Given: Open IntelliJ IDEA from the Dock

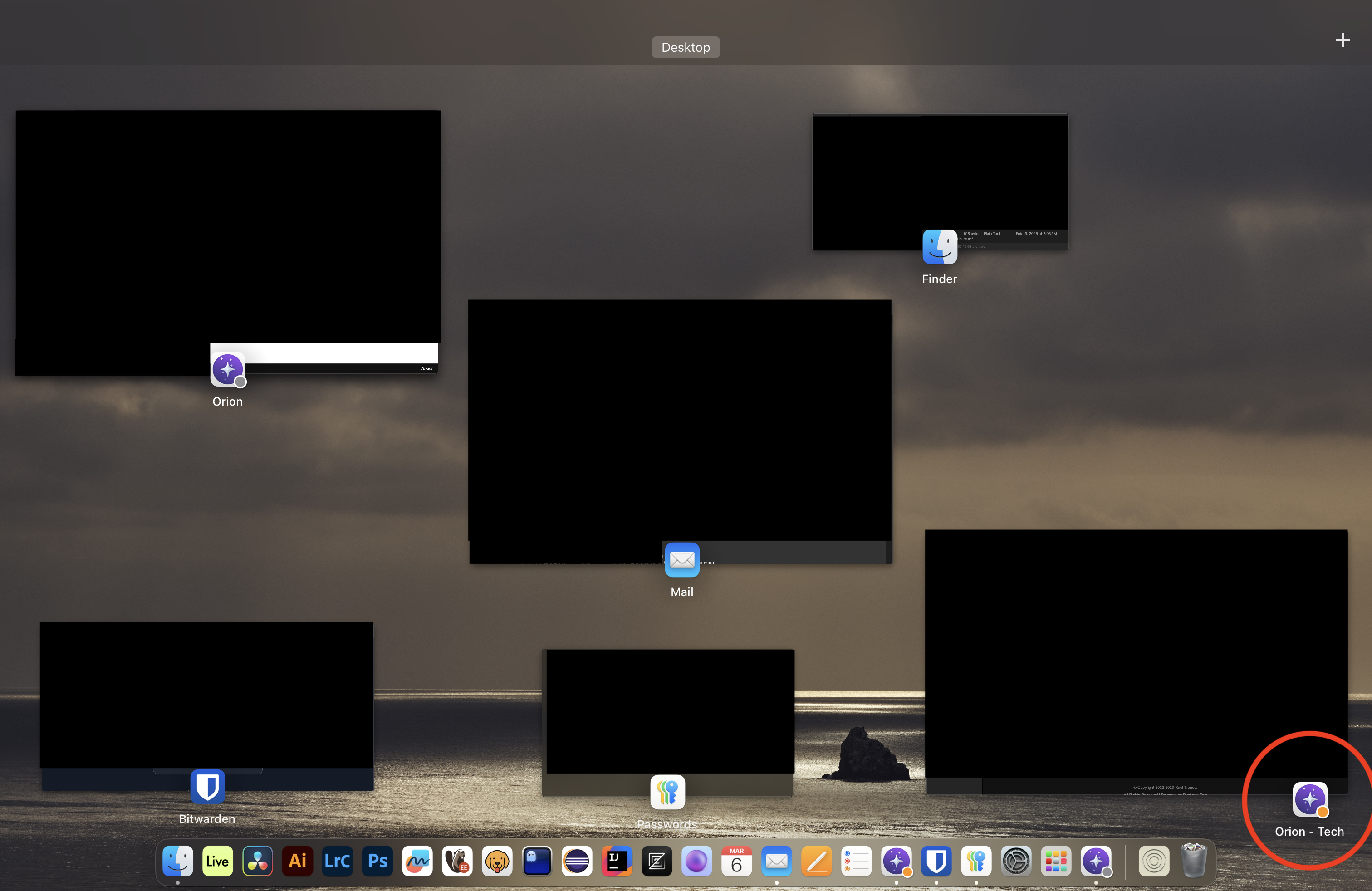Looking at the screenshot, I should (x=617, y=861).
